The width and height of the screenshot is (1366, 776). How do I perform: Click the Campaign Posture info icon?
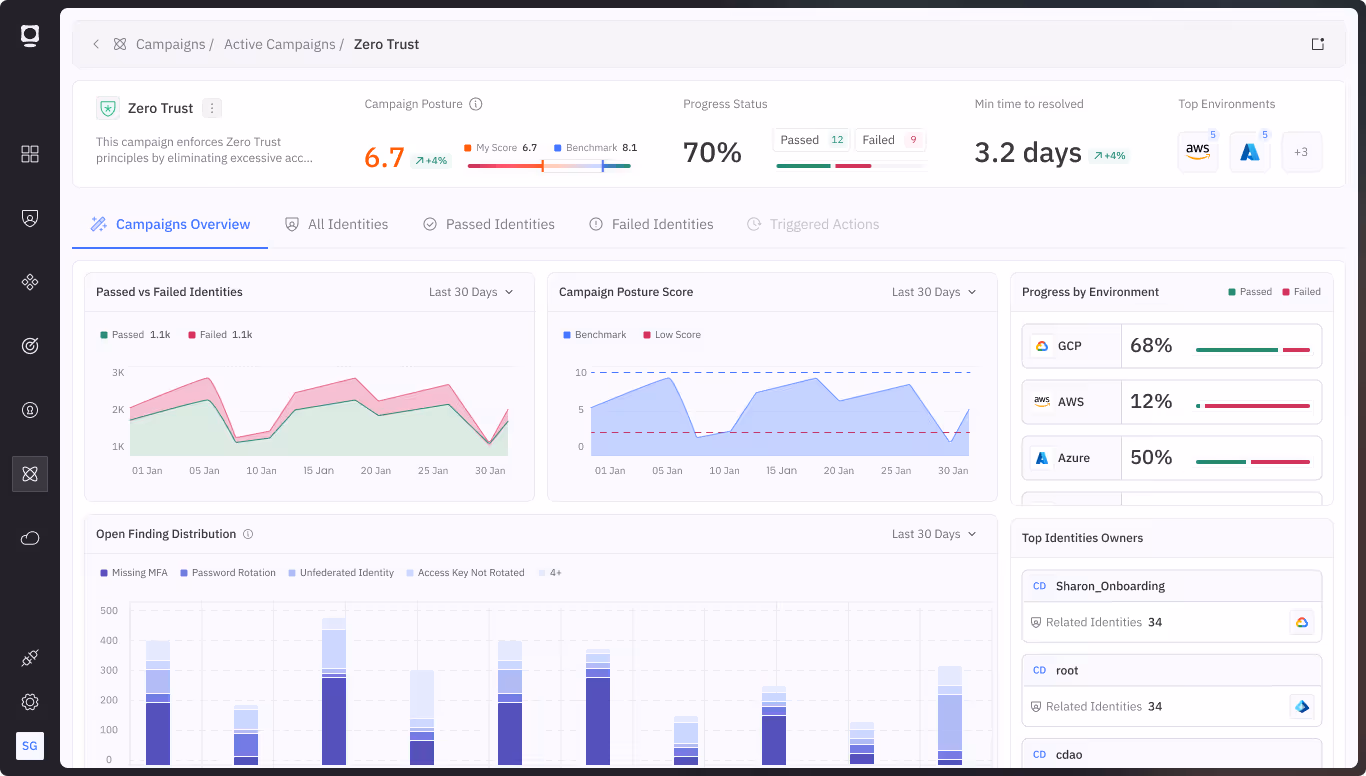[476, 104]
